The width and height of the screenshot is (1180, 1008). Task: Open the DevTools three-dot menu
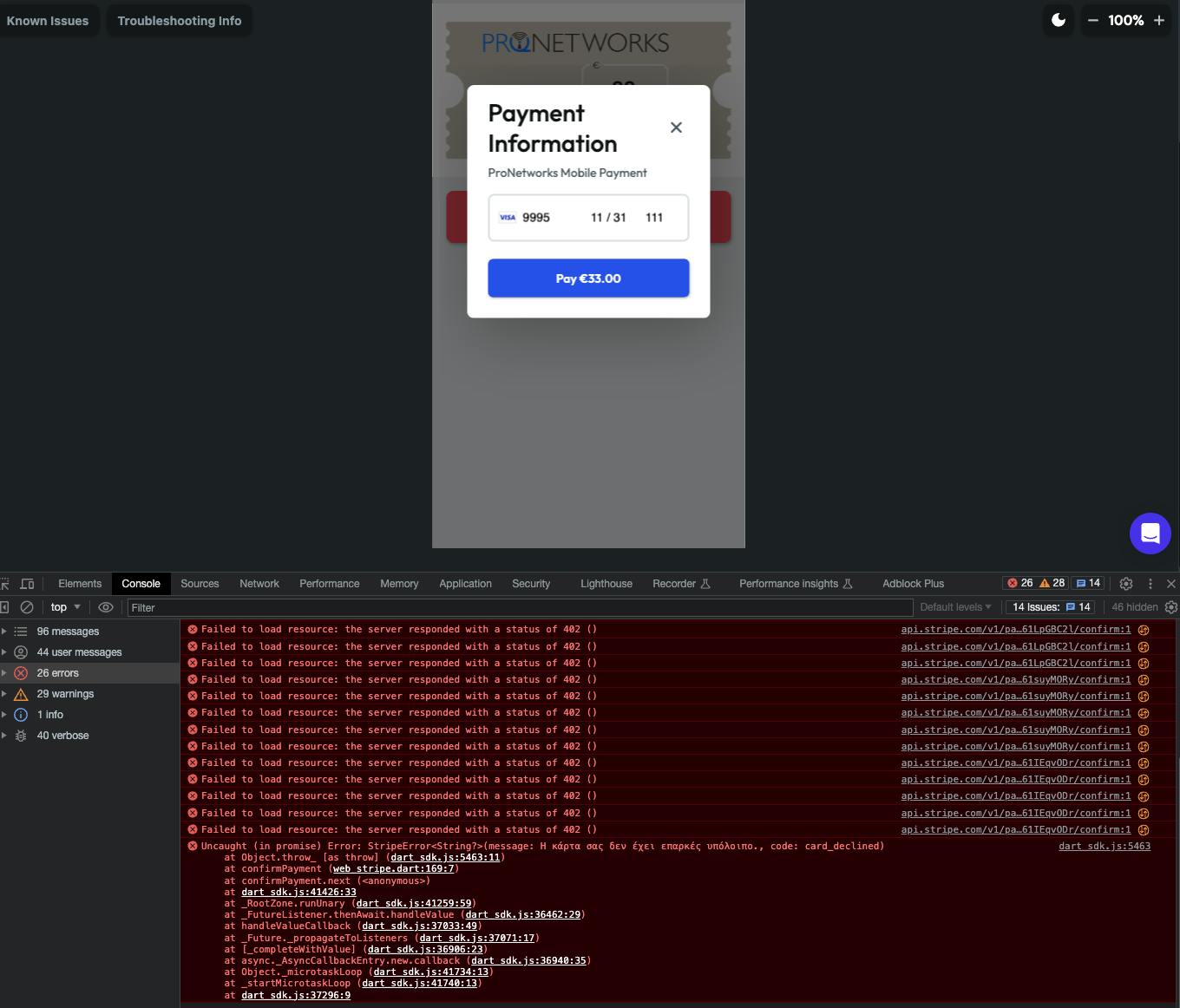coord(1150,584)
